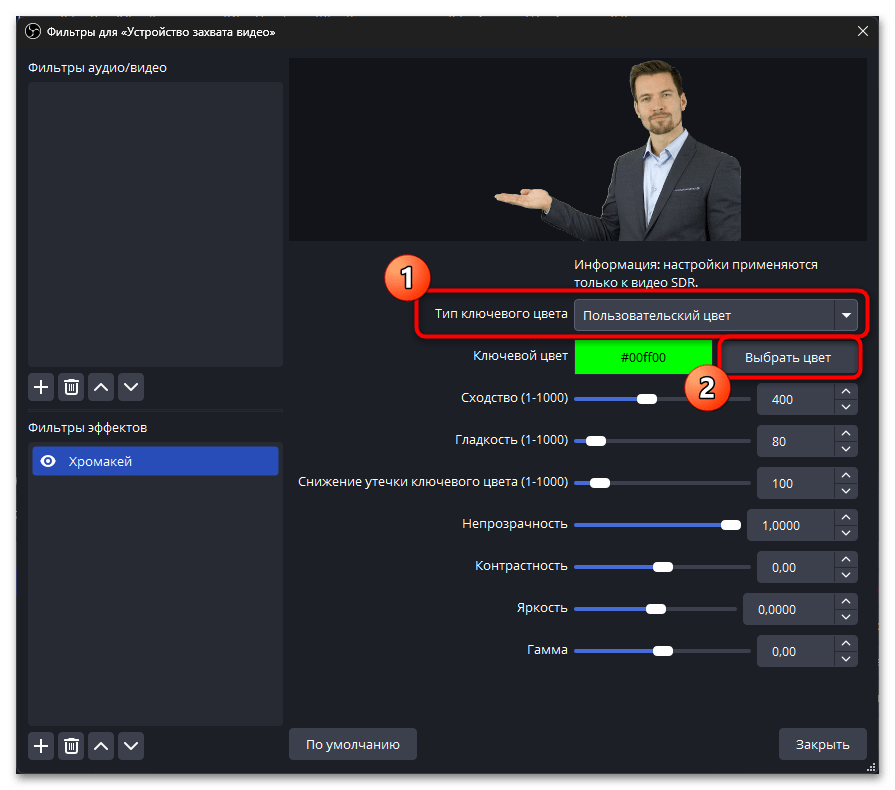
Task: Move effect filter up in the list
Action: (101, 745)
